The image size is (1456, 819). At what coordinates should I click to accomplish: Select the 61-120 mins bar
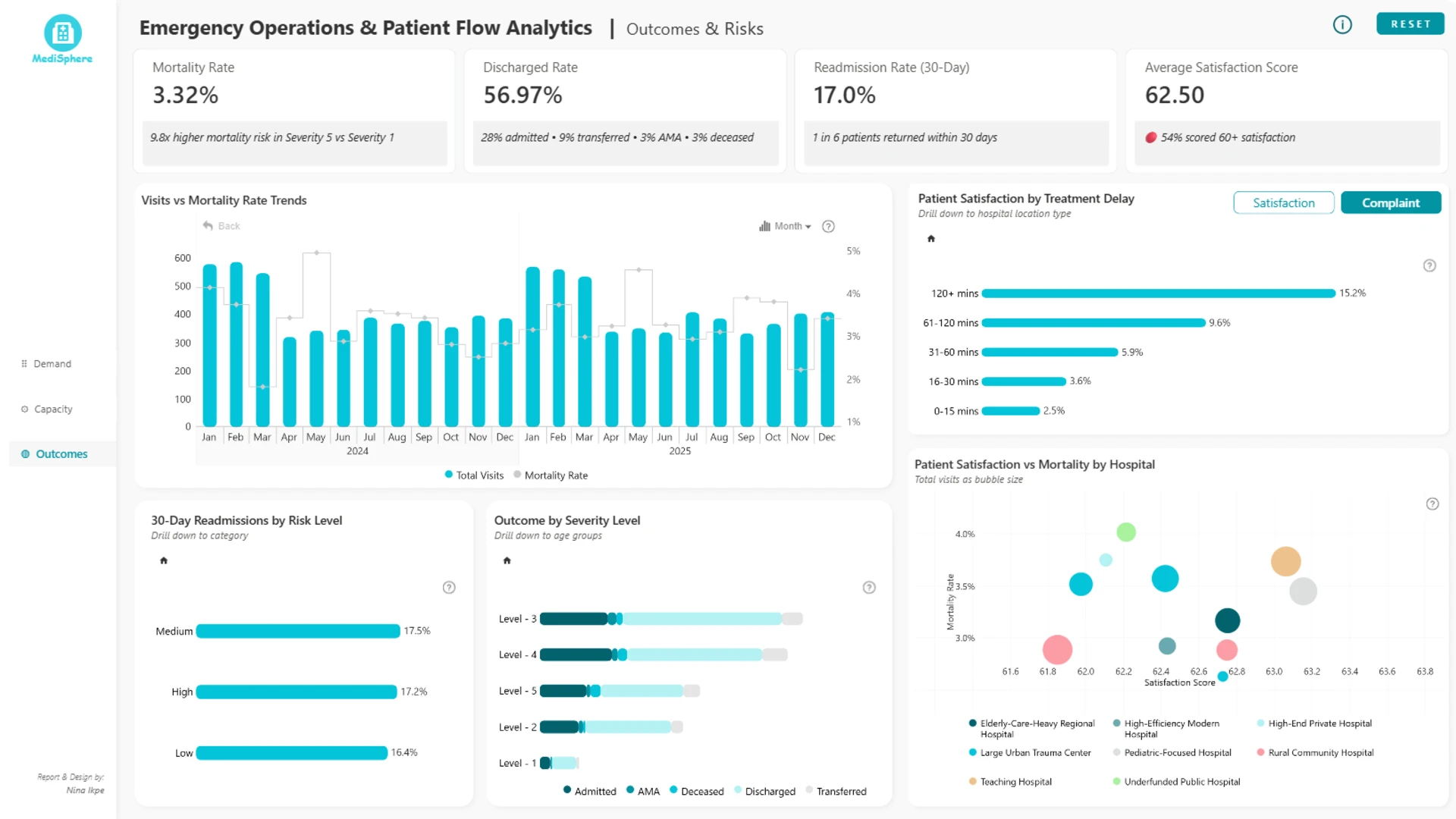coord(1094,323)
